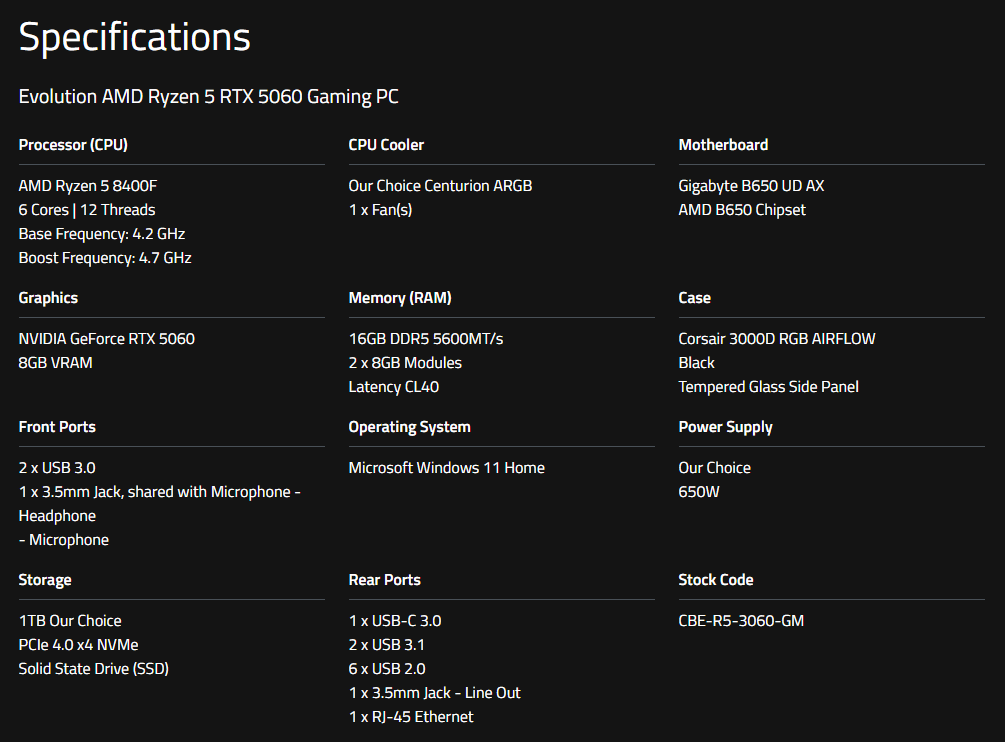This screenshot has width=1005, height=742.
Task: Click the 650W power supply value
Action: click(699, 492)
